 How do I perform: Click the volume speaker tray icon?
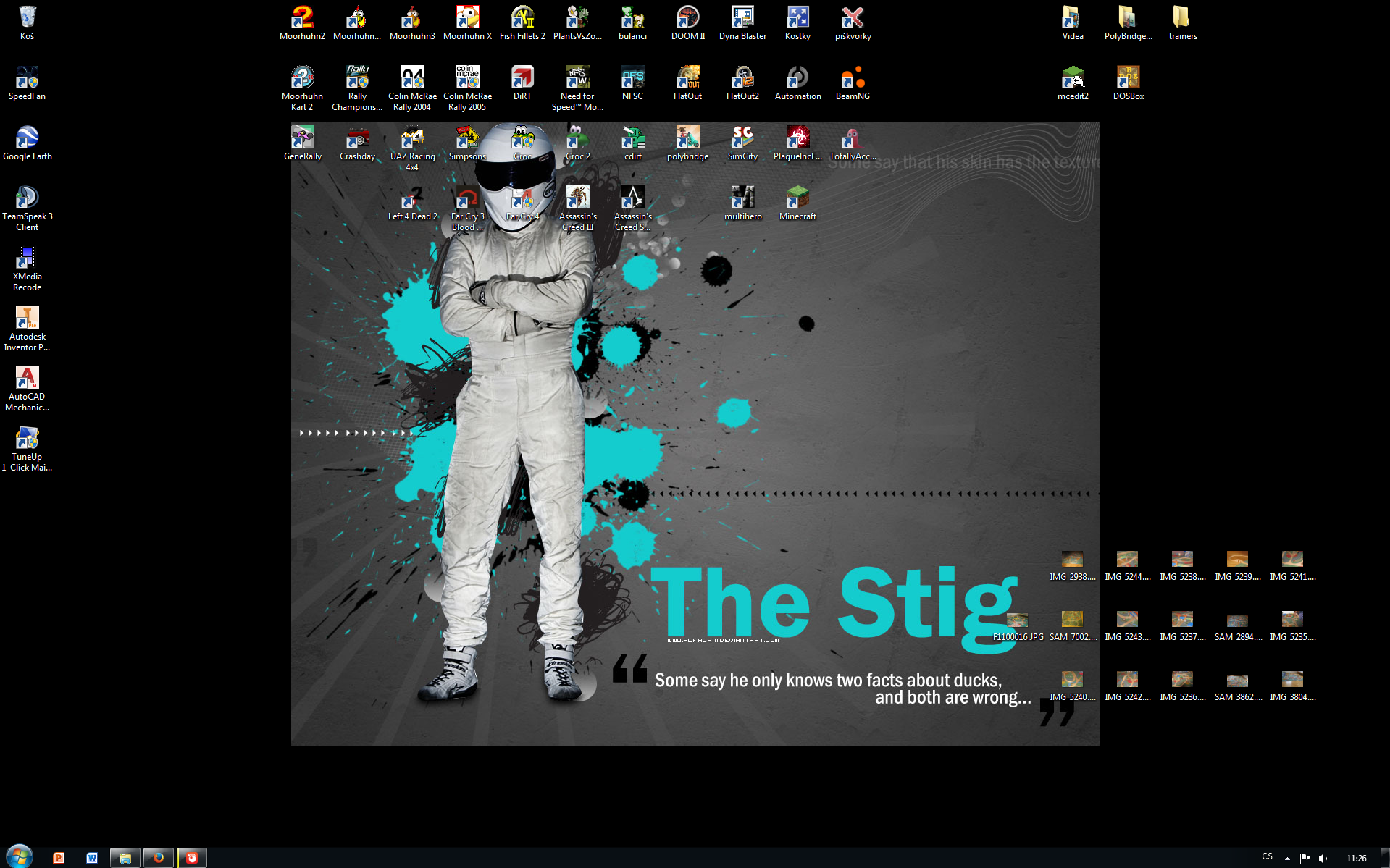pos(1323,858)
